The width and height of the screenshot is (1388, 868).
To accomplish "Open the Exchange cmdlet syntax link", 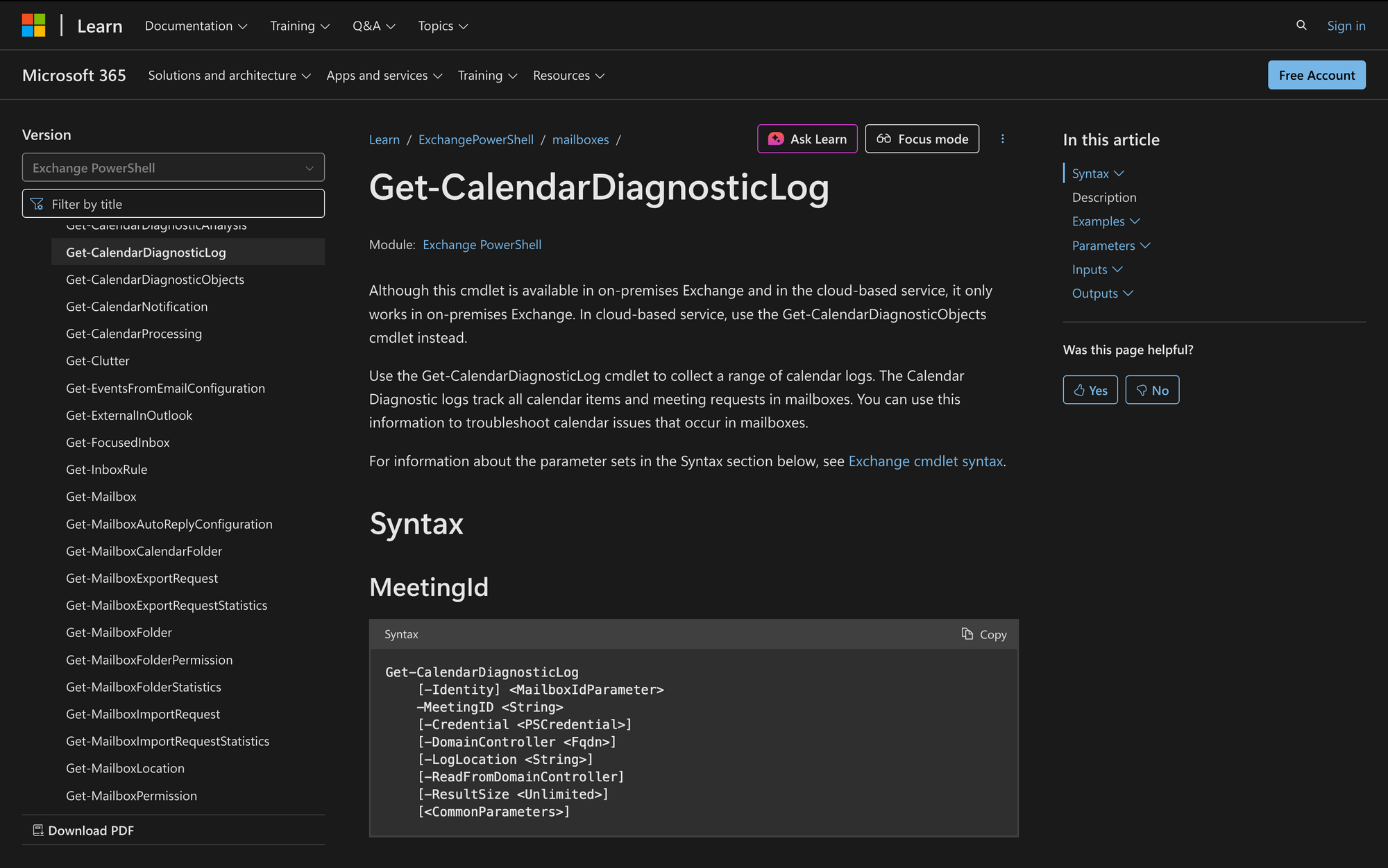I will point(925,461).
